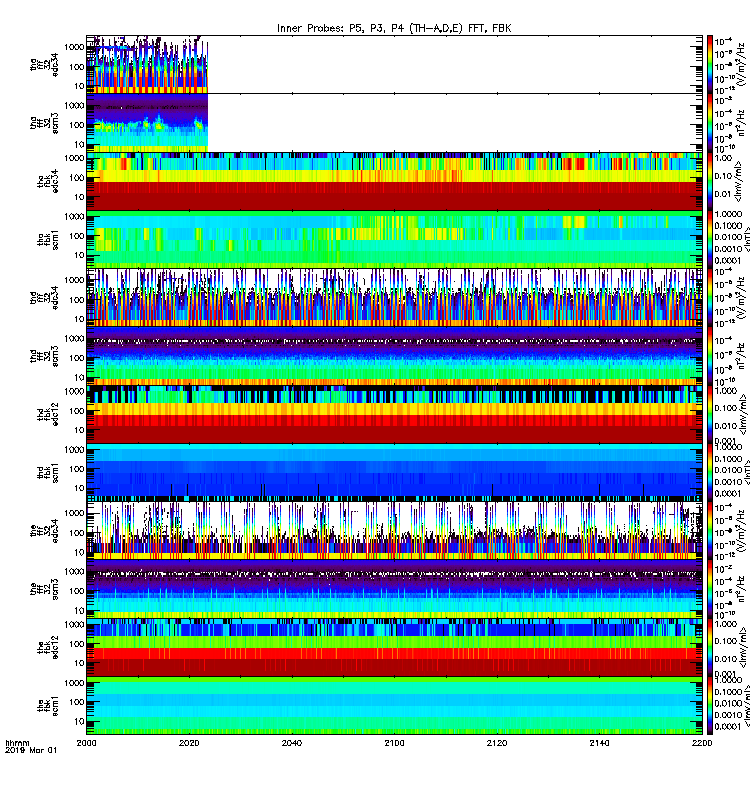Click the color bar beside the fbk scm1 panel
750x800 pixels.
[710, 707]
